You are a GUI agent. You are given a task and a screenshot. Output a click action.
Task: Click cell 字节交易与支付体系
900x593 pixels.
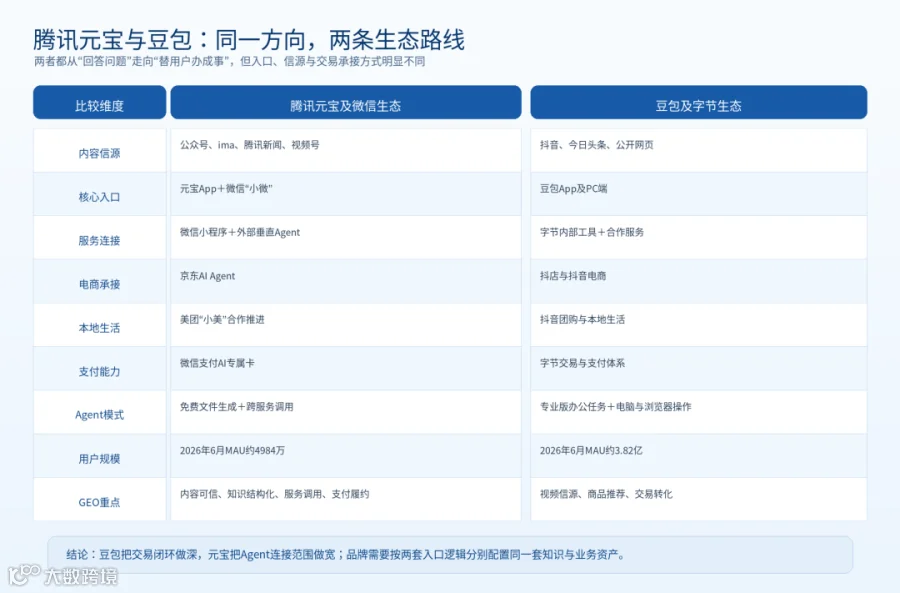pos(699,369)
